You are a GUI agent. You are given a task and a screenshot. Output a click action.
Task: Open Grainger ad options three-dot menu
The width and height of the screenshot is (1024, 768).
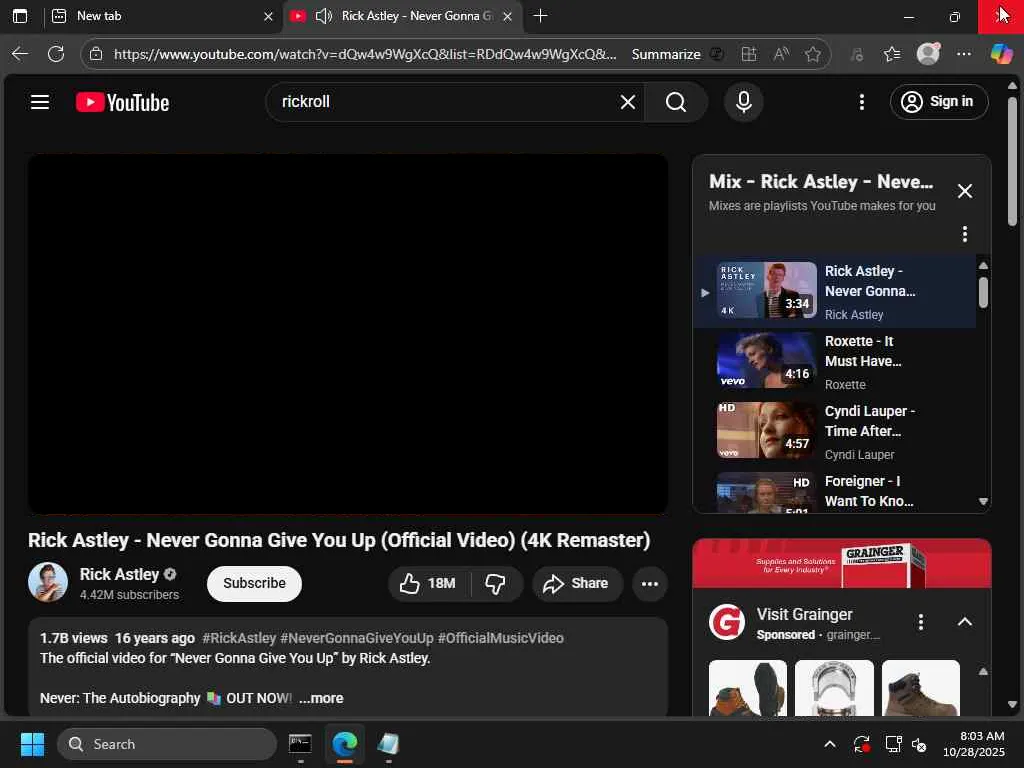click(x=920, y=622)
